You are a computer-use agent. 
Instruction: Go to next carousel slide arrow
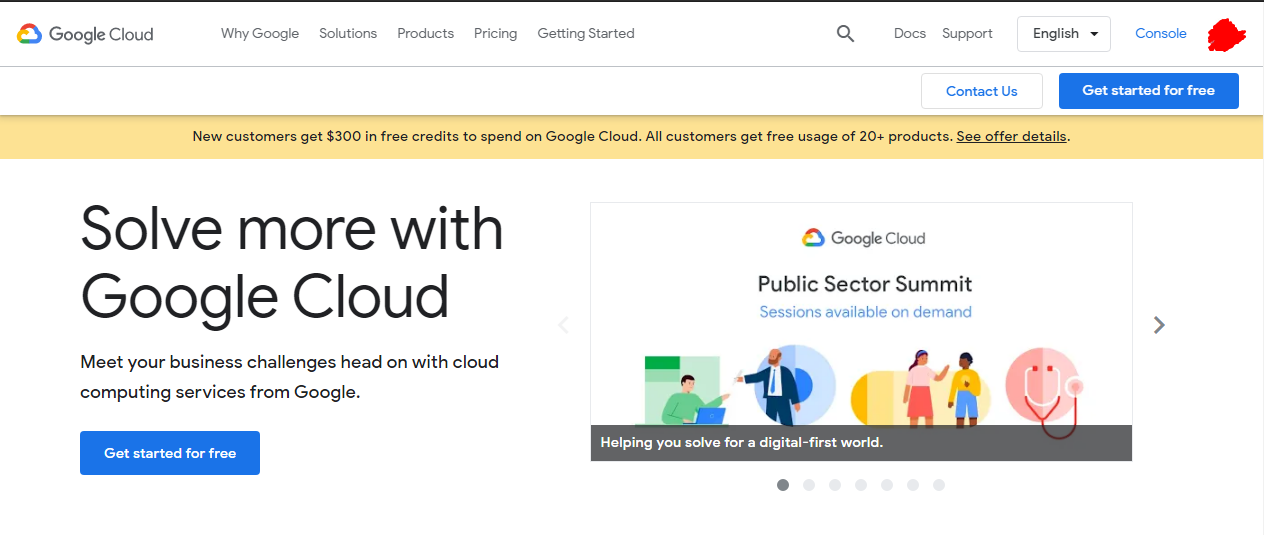pyautogui.click(x=1159, y=325)
